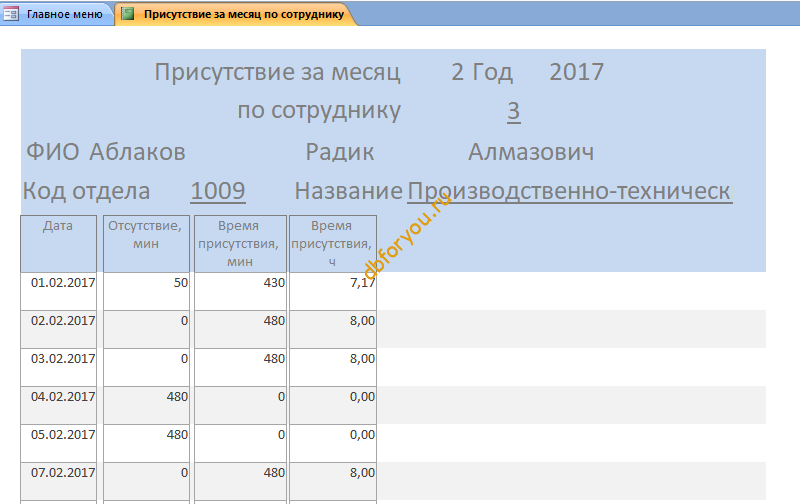
Task: Click the Время присутствия, мин column header
Action: point(240,243)
